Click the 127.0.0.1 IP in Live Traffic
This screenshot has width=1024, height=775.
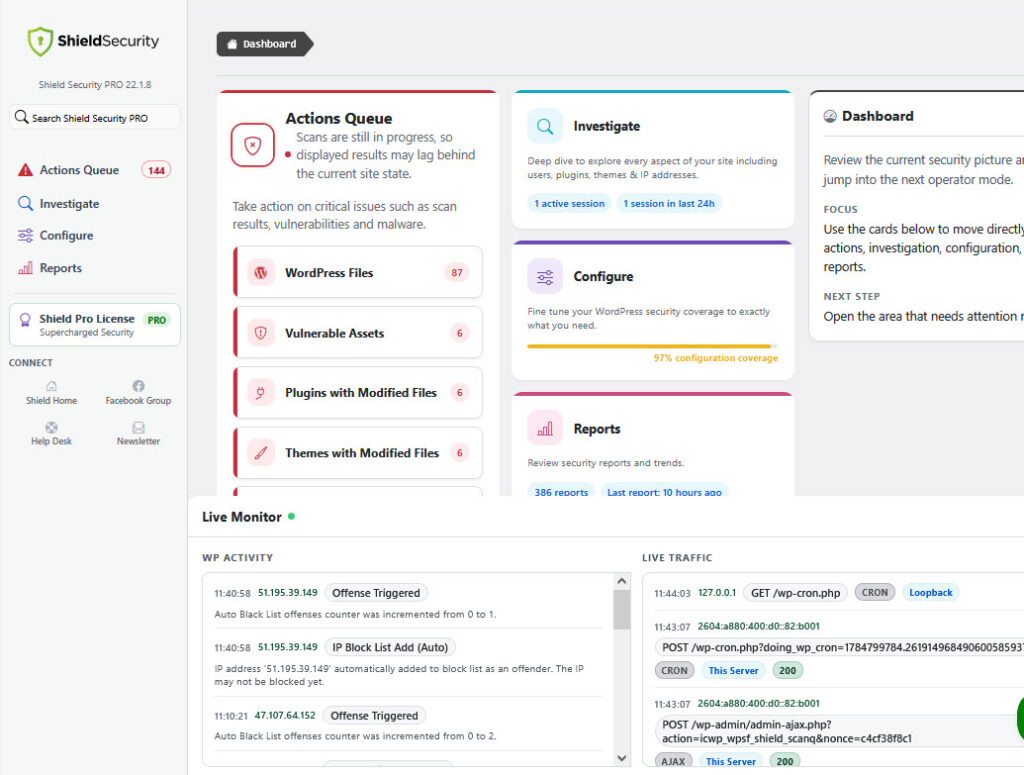(x=716, y=592)
